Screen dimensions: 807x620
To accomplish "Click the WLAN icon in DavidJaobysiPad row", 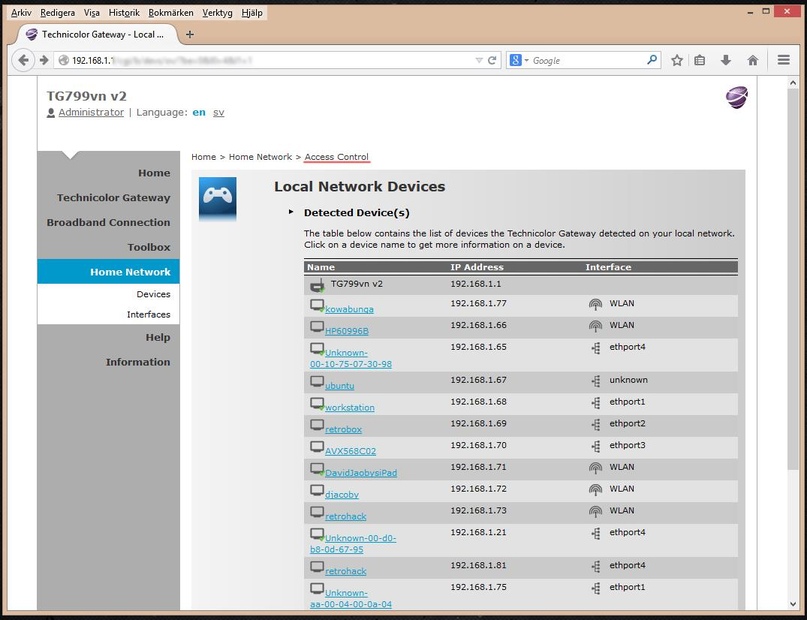I will (595, 468).
